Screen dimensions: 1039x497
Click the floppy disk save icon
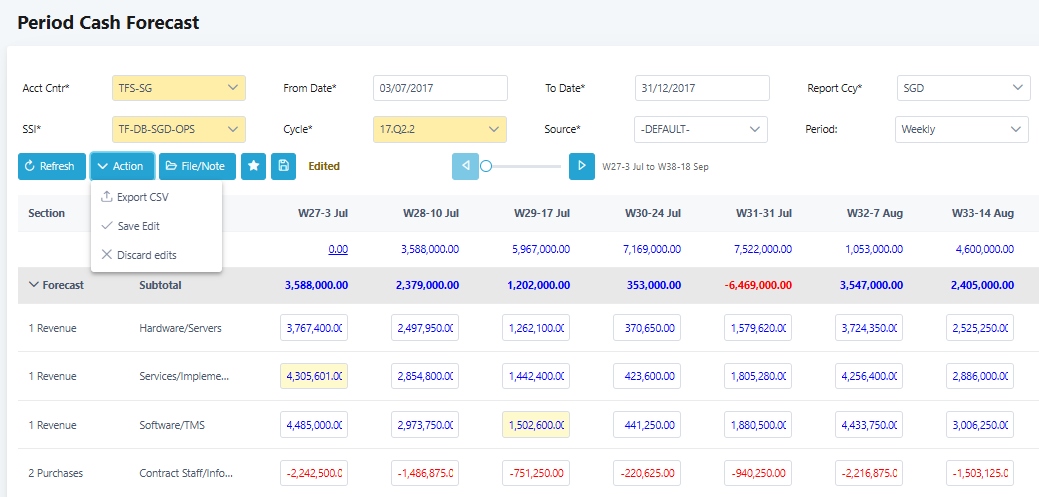tap(283, 166)
